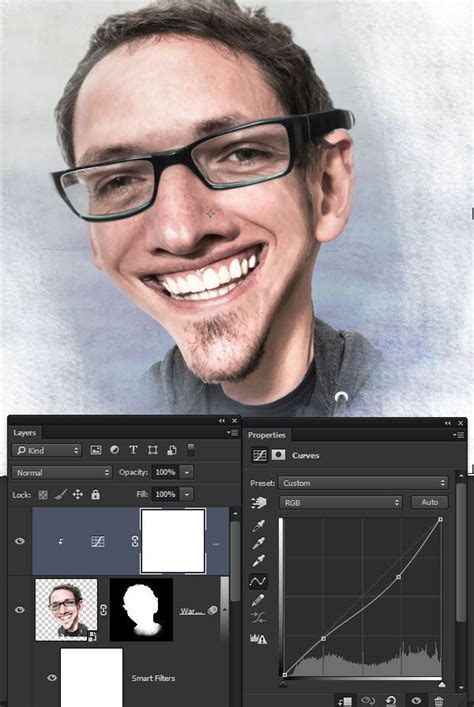Viewport: 474px width, 707px height.
Task: Click mask link icon on caricature layer
Action: (103, 610)
